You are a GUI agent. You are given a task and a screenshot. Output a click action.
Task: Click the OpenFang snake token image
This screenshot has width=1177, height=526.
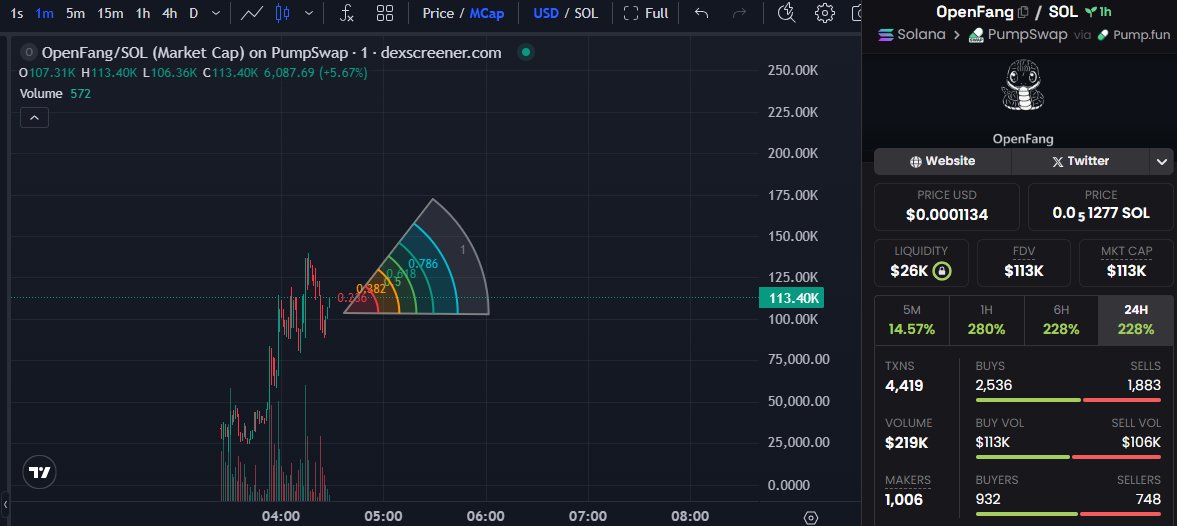pyautogui.click(x=1023, y=87)
